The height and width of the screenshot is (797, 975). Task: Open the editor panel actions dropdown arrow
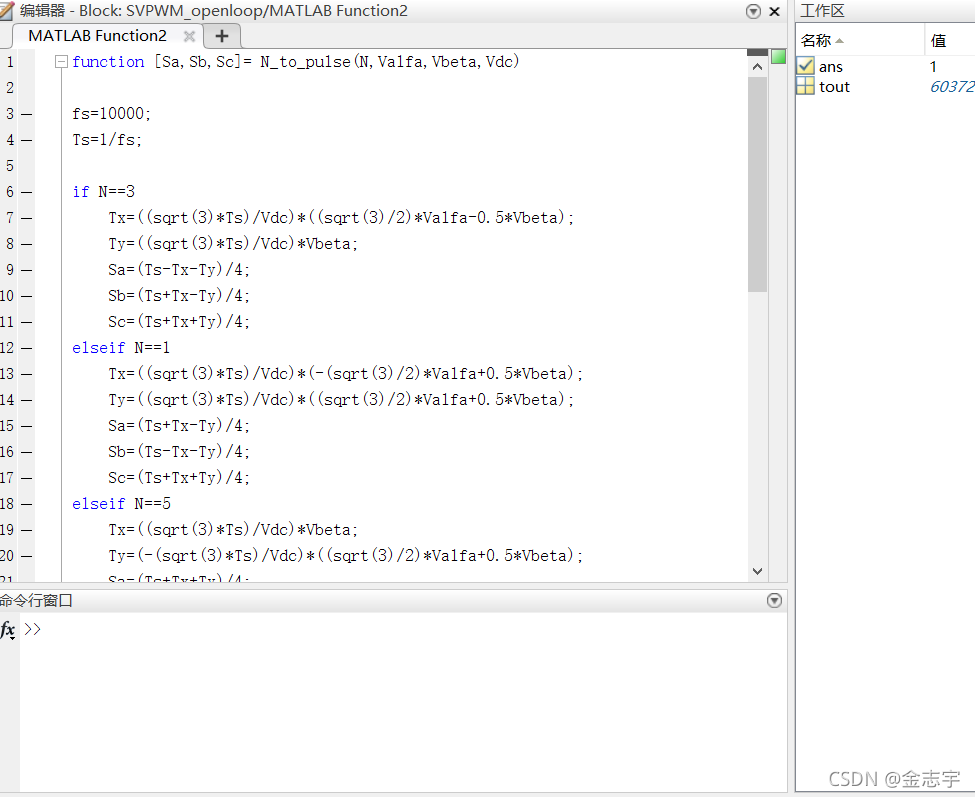(x=753, y=11)
